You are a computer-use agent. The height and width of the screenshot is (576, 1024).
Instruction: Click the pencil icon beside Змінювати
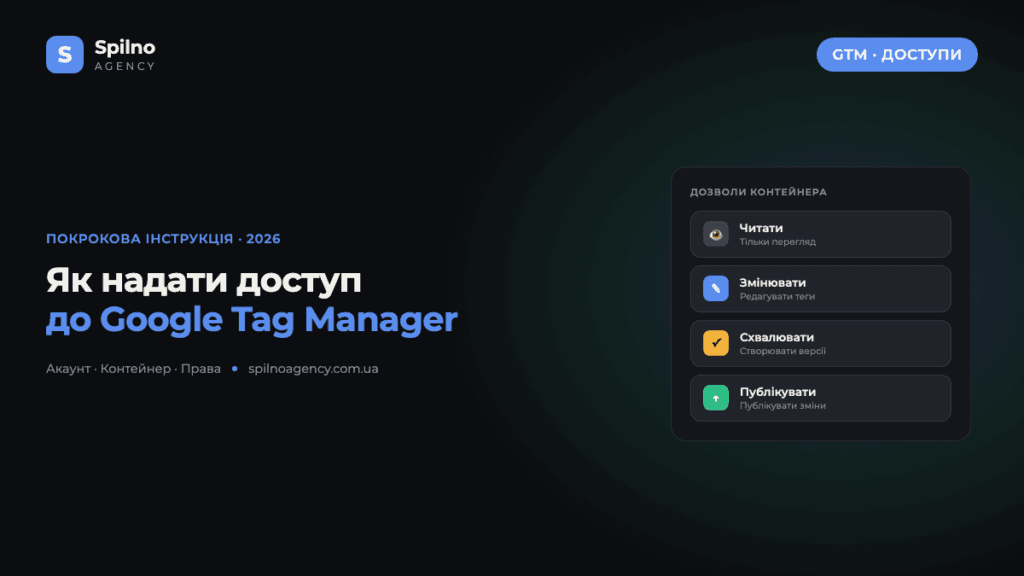[716, 289]
